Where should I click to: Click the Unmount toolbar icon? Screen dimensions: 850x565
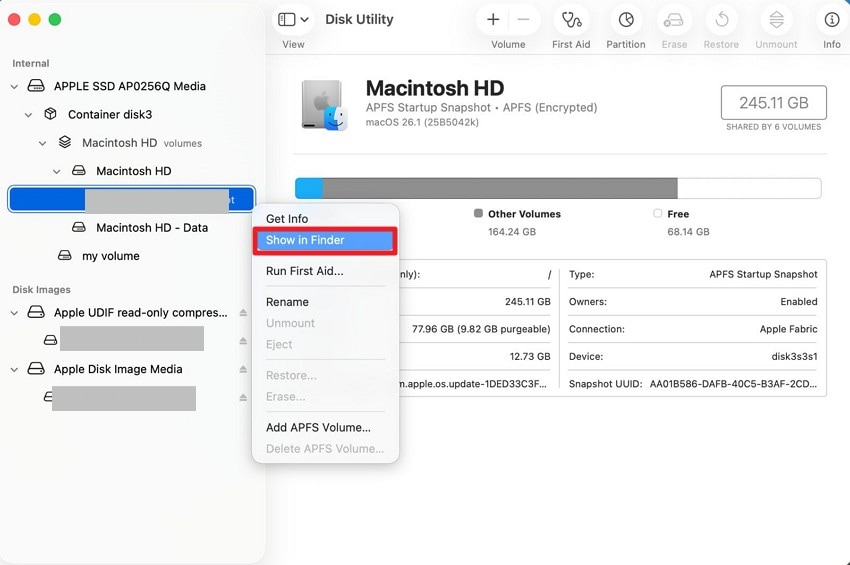(776, 20)
